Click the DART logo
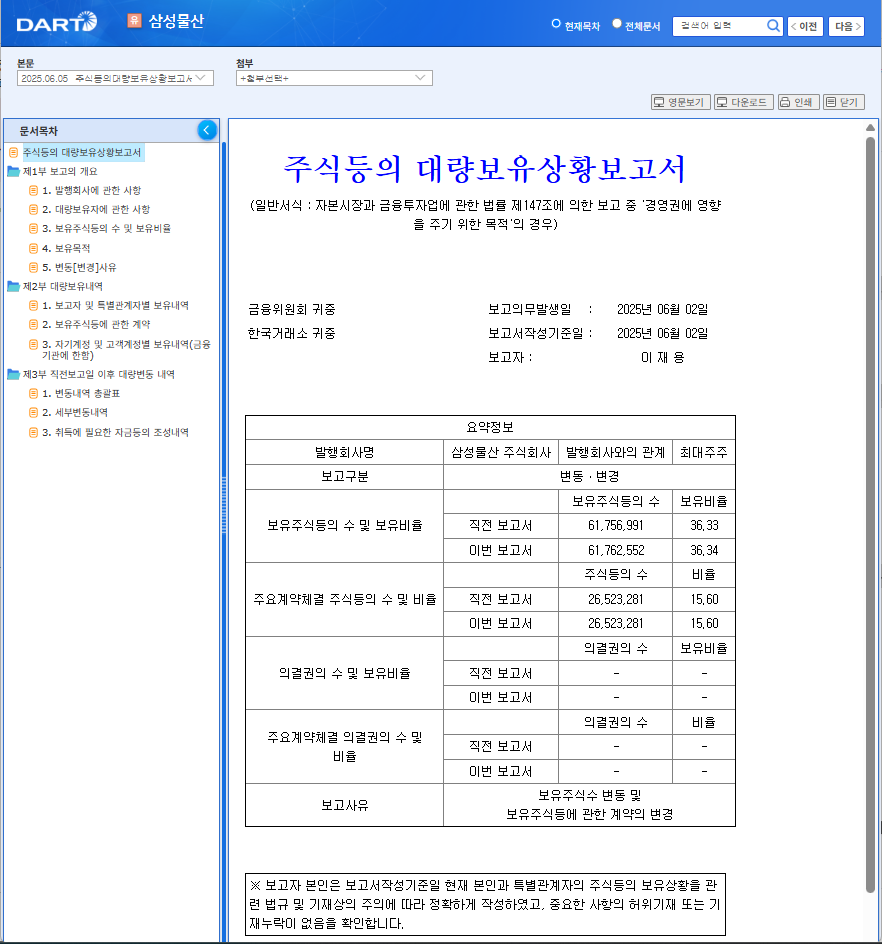Screen dimensions: 882x944 tap(57, 22)
